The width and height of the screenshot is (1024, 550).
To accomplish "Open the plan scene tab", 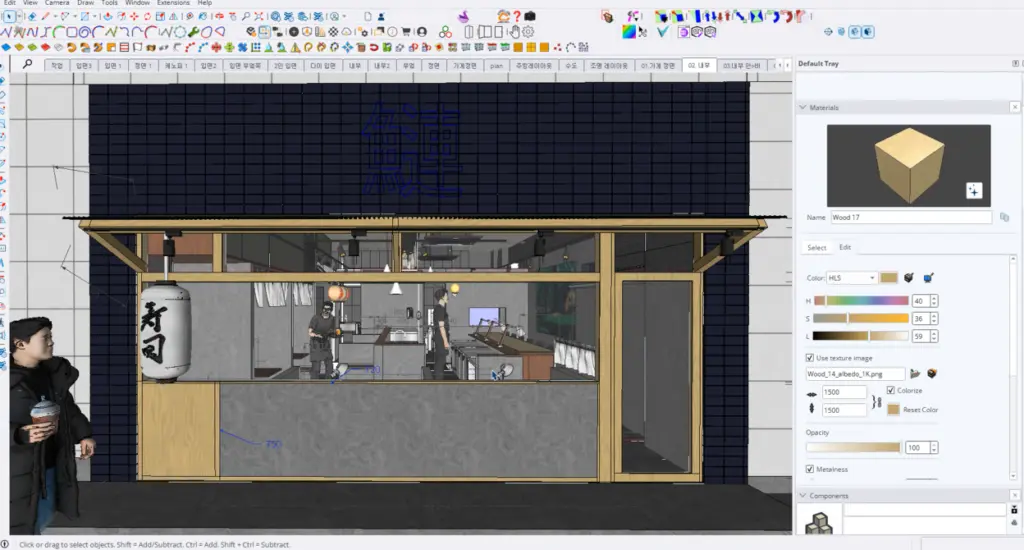I will 496,66.
